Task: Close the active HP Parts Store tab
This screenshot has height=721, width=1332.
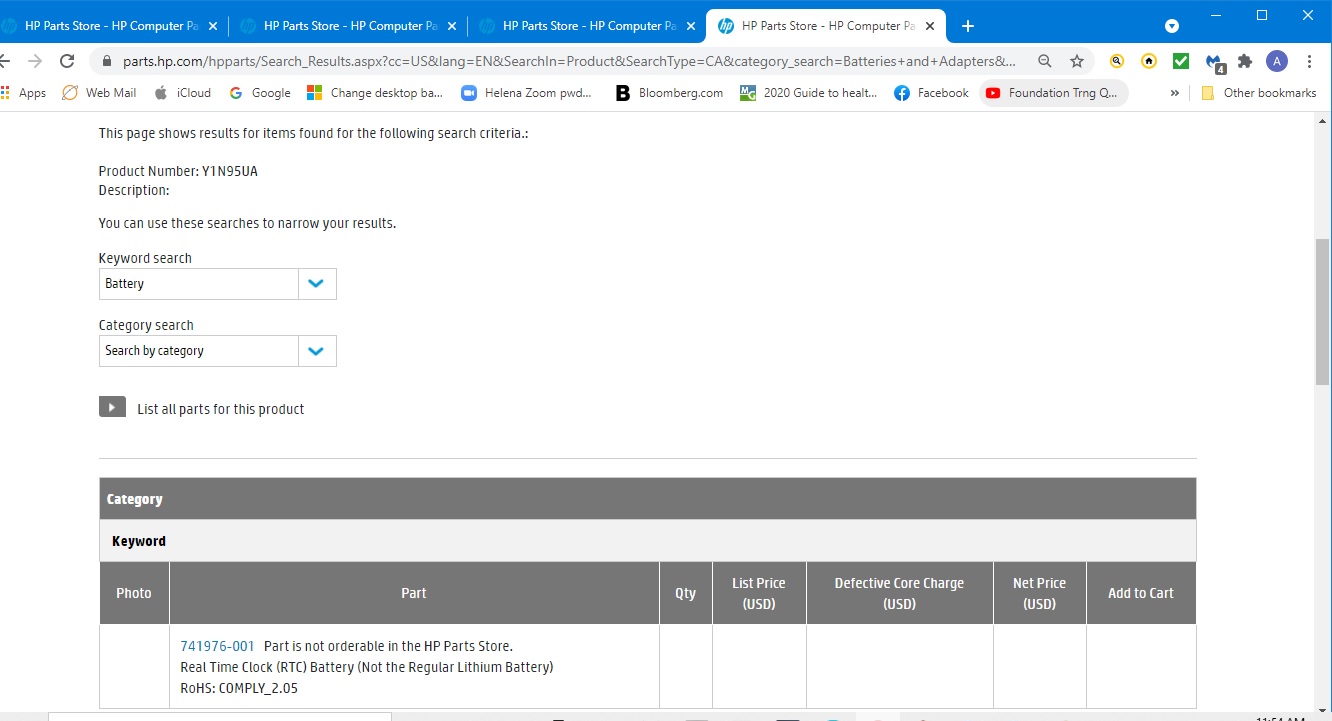Action: coord(930,26)
